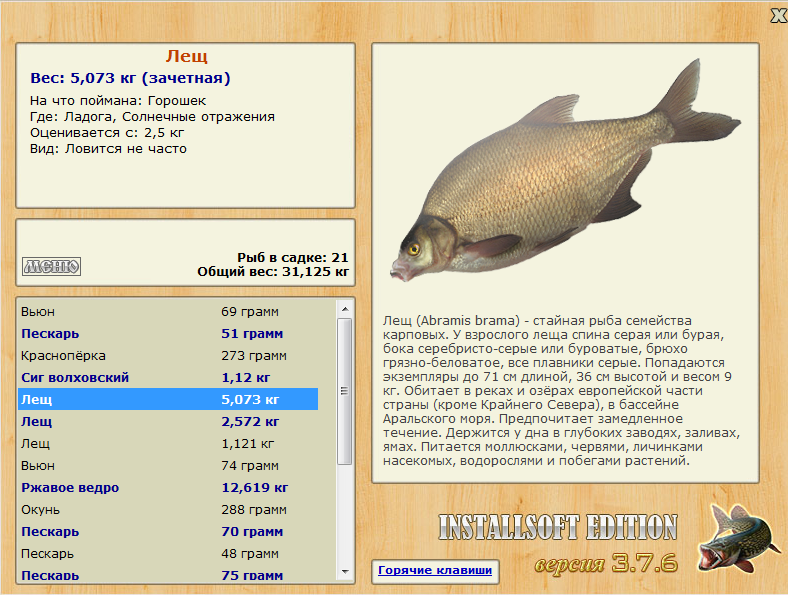Select the Вьюн 69 грамм row
This screenshot has width=788, height=595.
coord(168,312)
